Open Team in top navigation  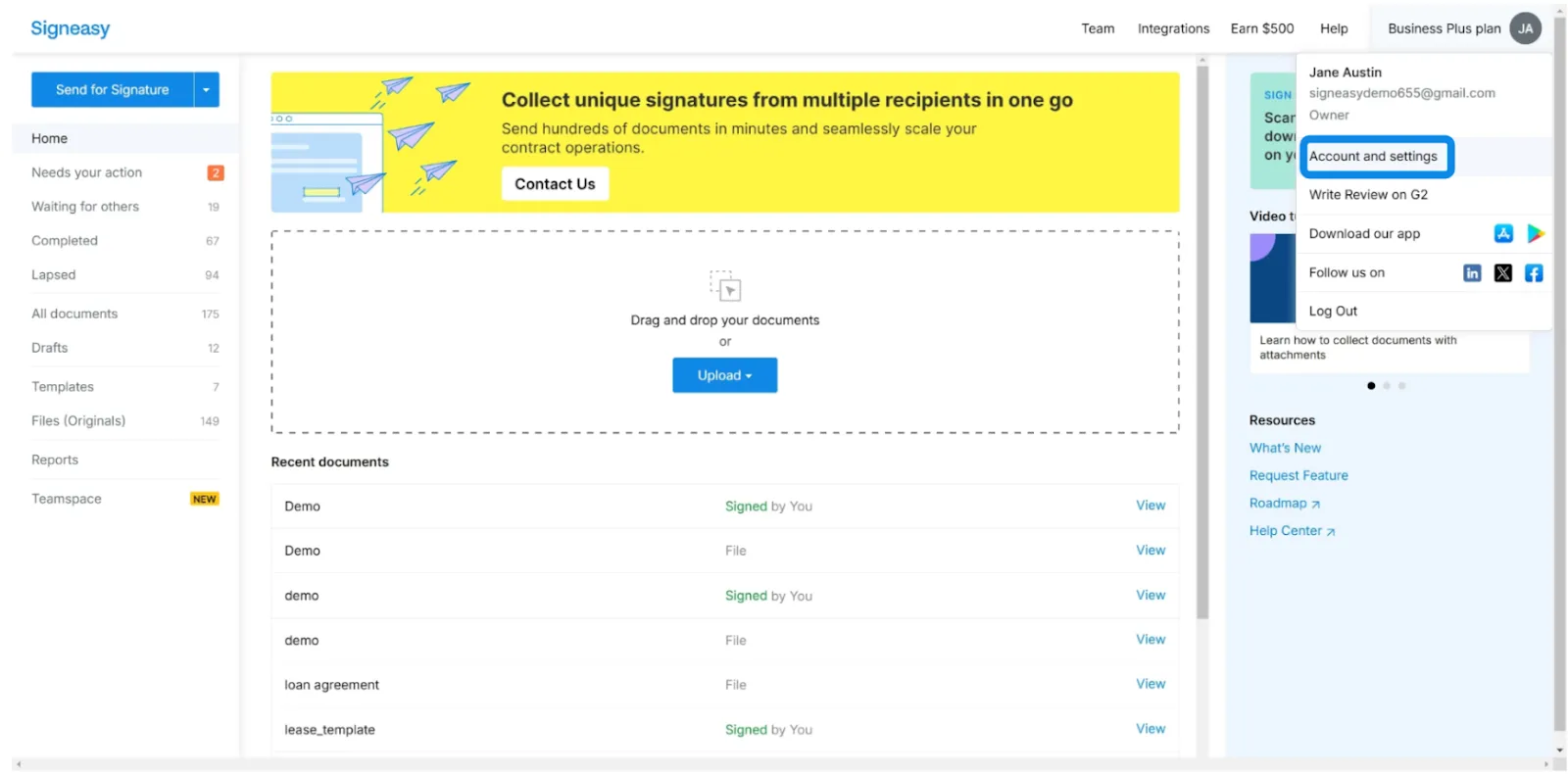pos(1098,28)
